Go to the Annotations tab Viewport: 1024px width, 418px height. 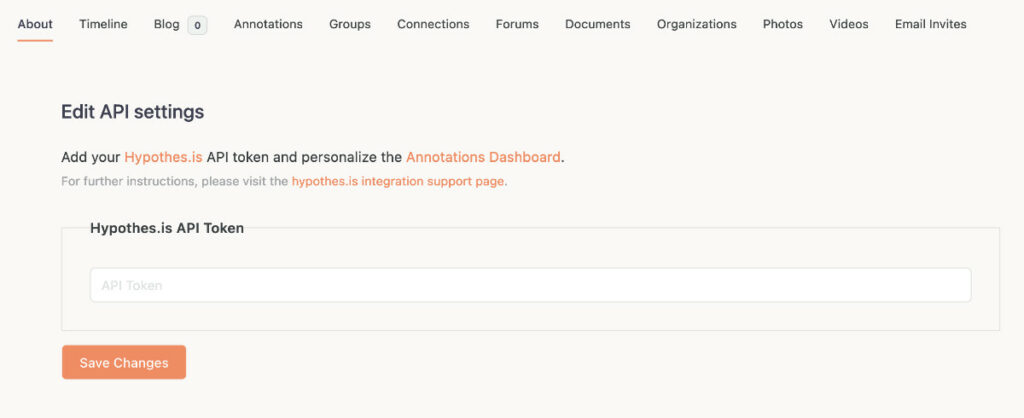[268, 24]
